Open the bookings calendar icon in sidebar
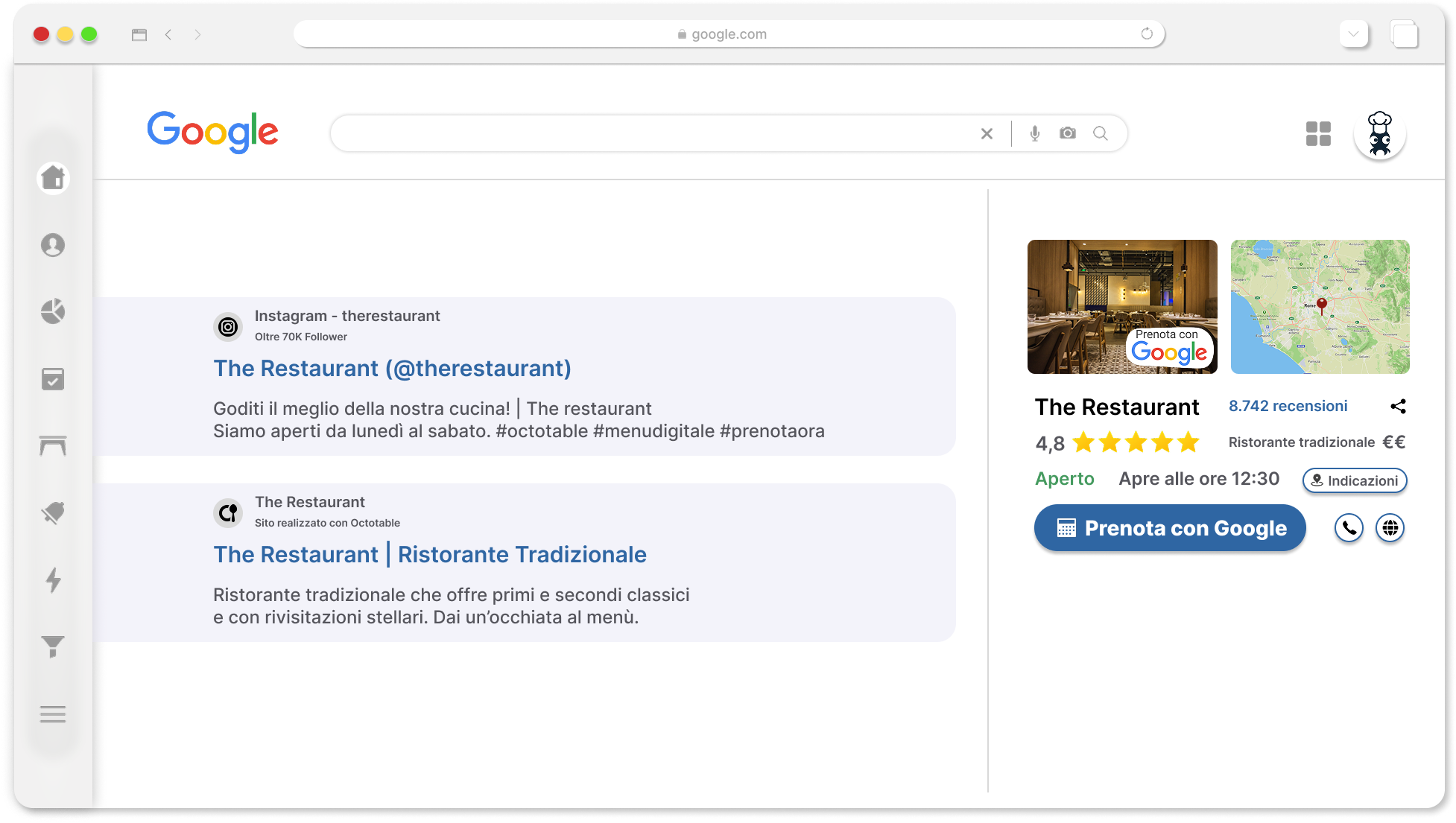The width and height of the screenshot is (1456, 823). pyautogui.click(x=53, y=379)
